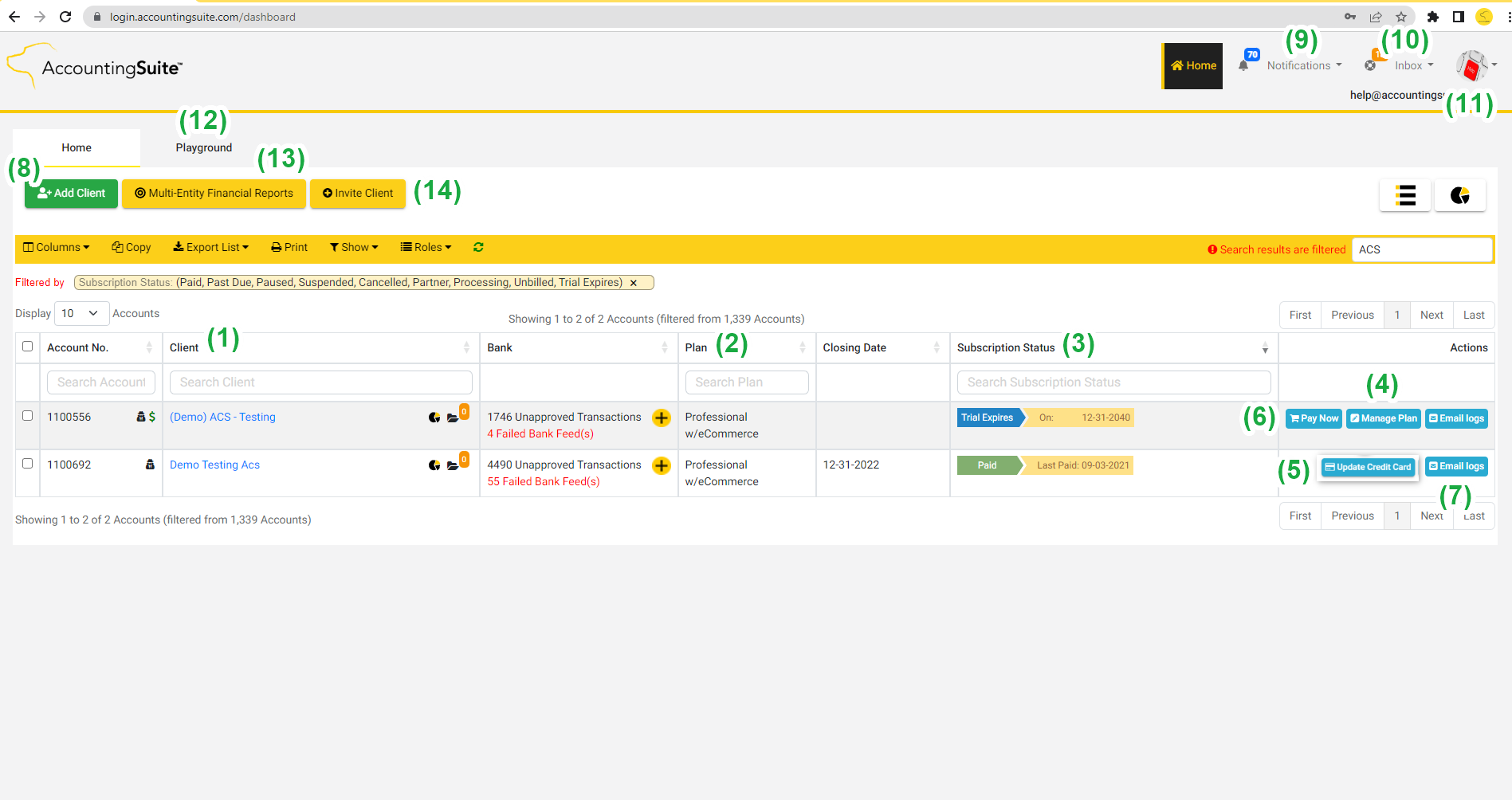The image size is (1512, 800).
Task: Open the Notifications dropdown
Action: pos(1304,65)
